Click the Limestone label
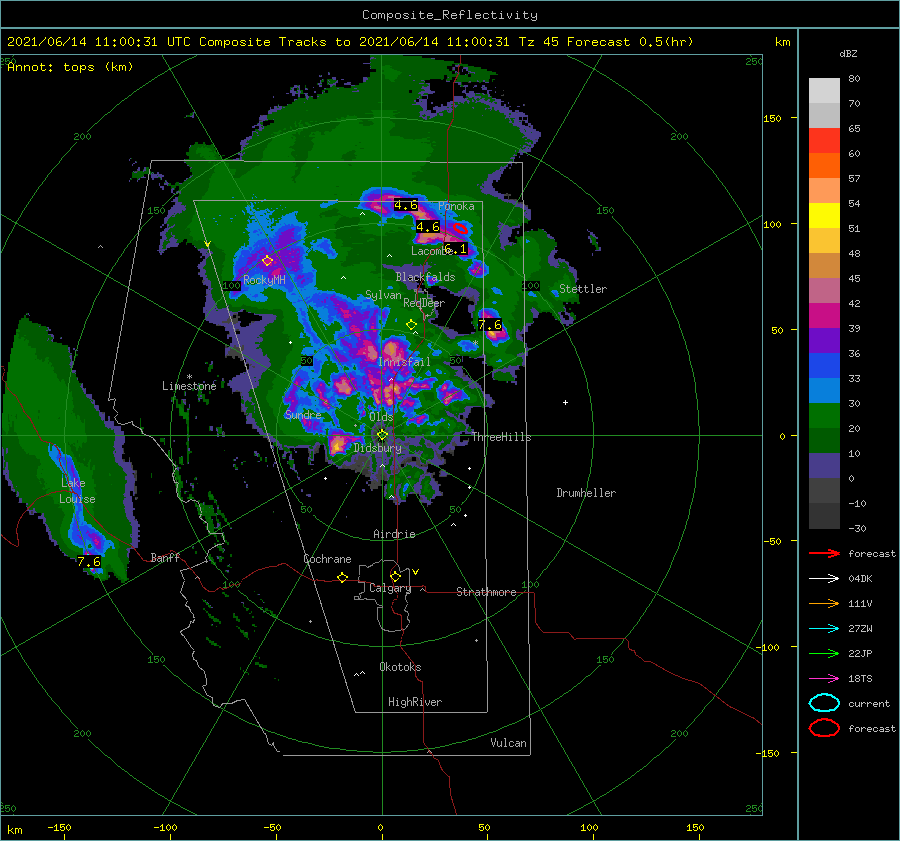Viewport: 900px width, 841px height. [189, 386]
